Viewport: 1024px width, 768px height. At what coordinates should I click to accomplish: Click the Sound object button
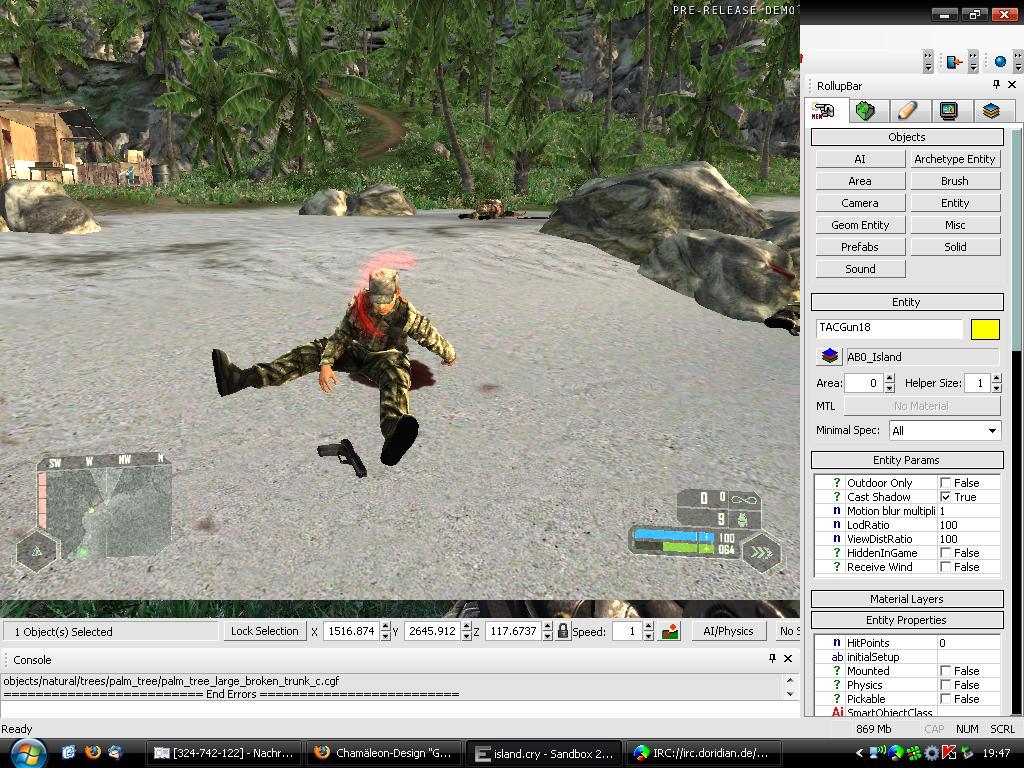point(860,269)
